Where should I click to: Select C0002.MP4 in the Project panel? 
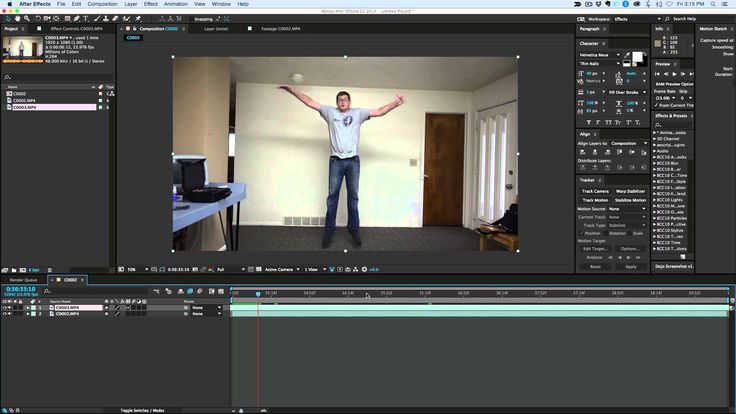click(x=26, y=101)
